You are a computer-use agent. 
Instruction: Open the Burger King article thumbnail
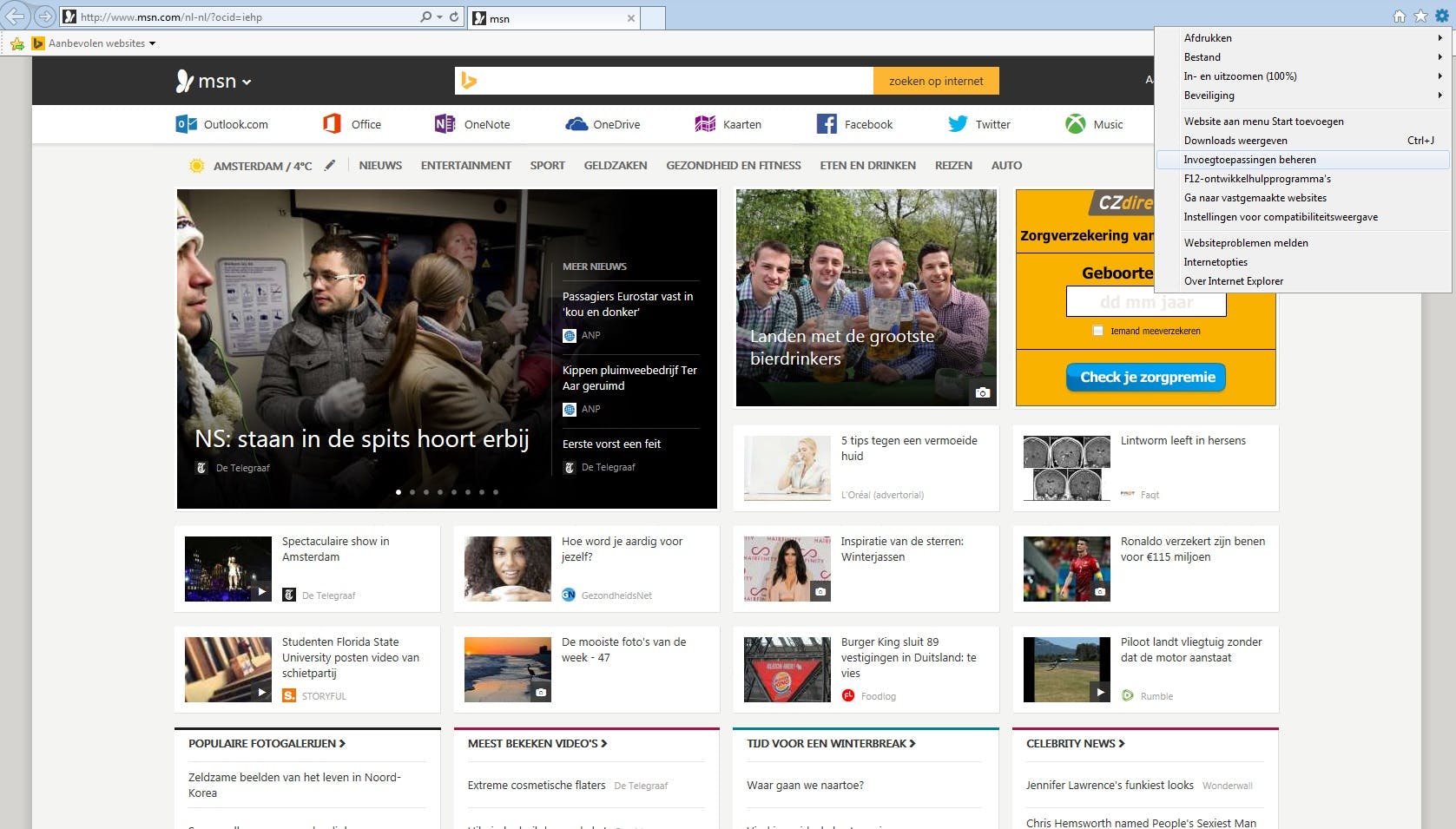pyautogui.click(x=787, y=669)
